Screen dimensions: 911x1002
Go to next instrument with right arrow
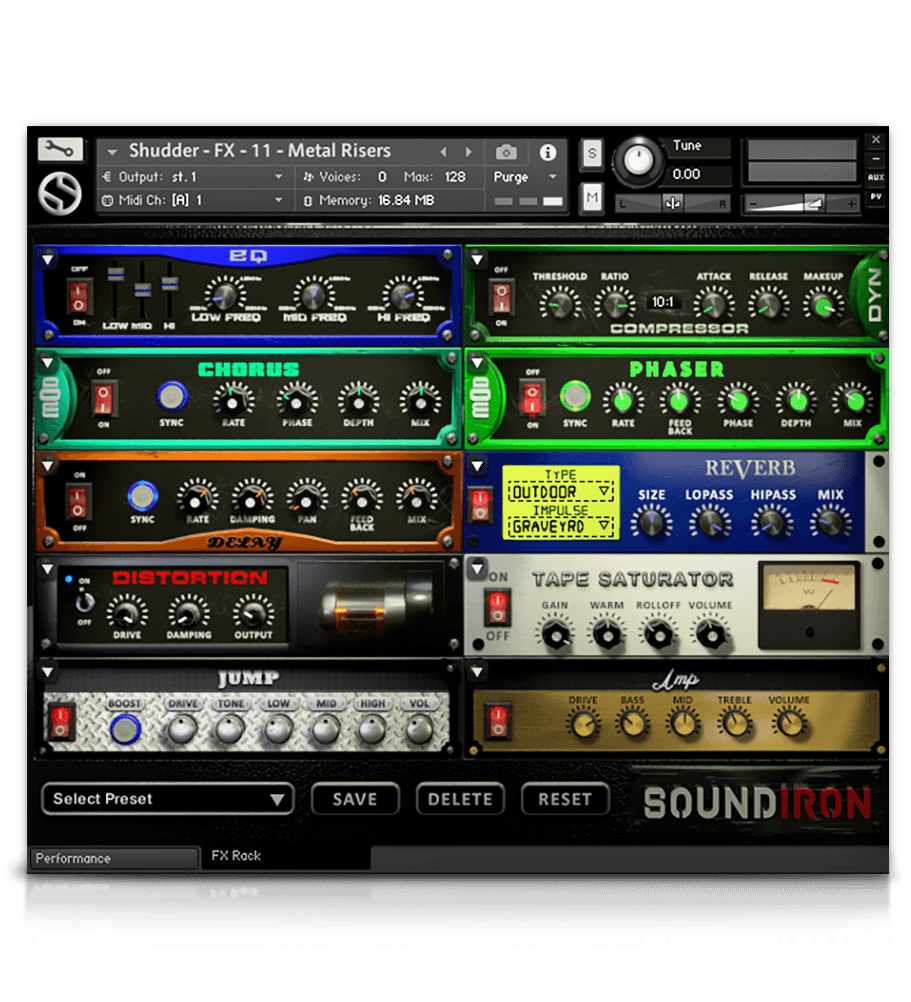pyautogui.click(x=468, y=152)
